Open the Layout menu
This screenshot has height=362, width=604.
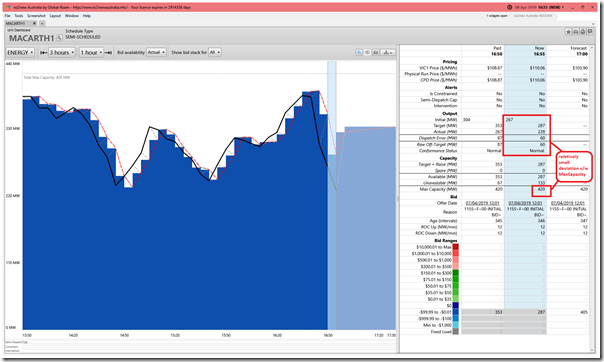[55, 16]
